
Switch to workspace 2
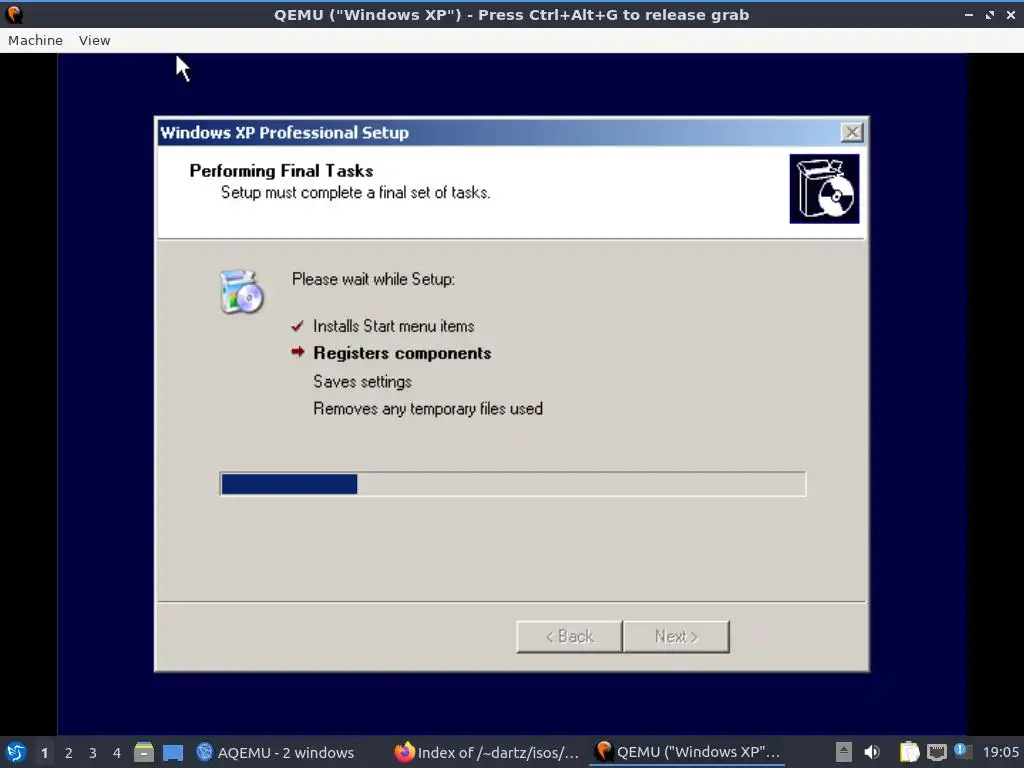coord(69,753)
